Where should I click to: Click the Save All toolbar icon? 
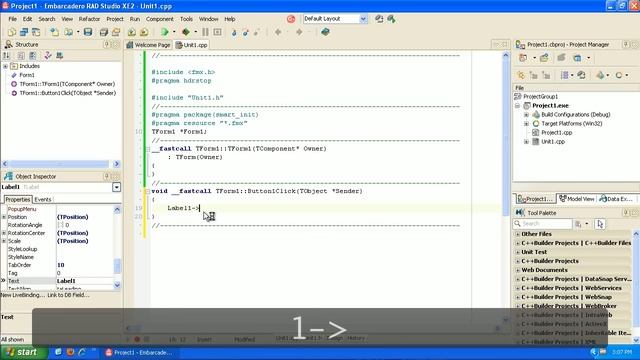click(104, 32)
